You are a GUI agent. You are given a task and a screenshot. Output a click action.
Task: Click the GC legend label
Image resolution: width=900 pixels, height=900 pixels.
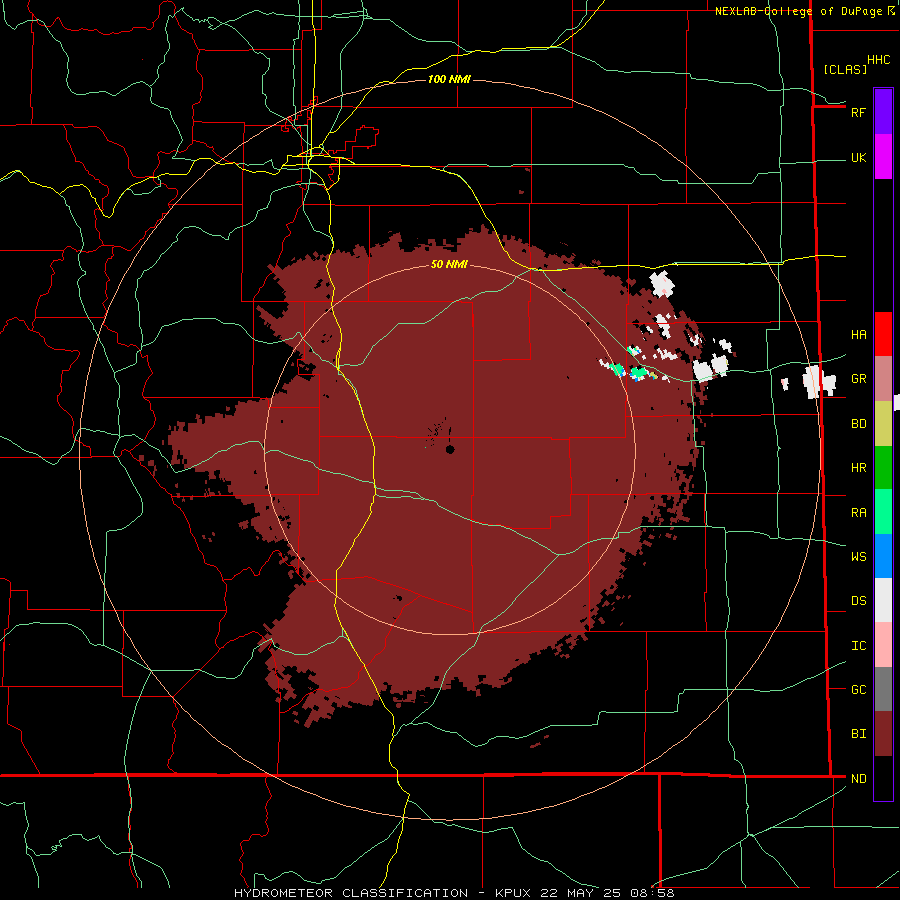pyautogui.click(x=858, y=690)
